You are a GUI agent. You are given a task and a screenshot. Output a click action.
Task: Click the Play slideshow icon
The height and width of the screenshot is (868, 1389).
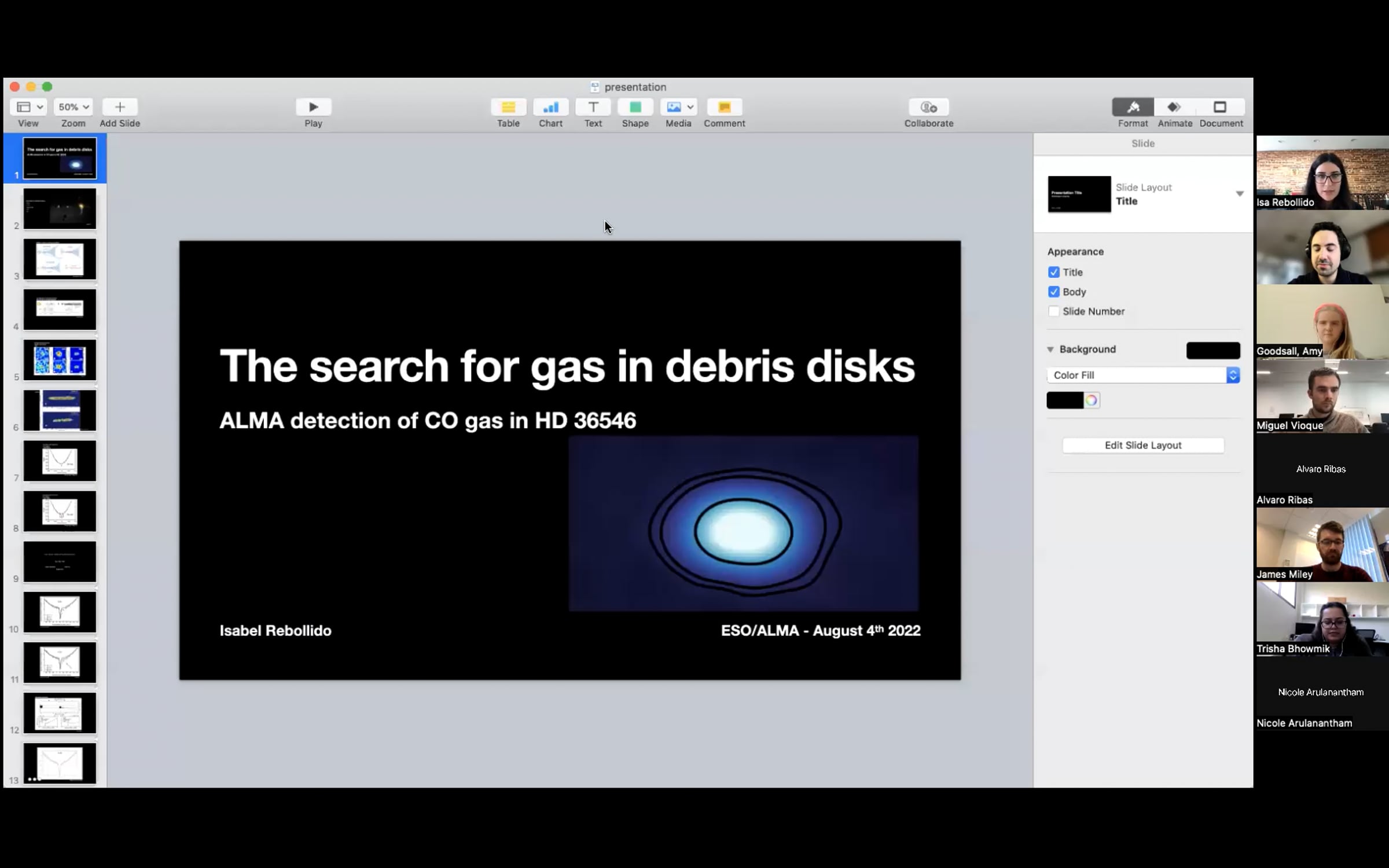coord(313,107)
